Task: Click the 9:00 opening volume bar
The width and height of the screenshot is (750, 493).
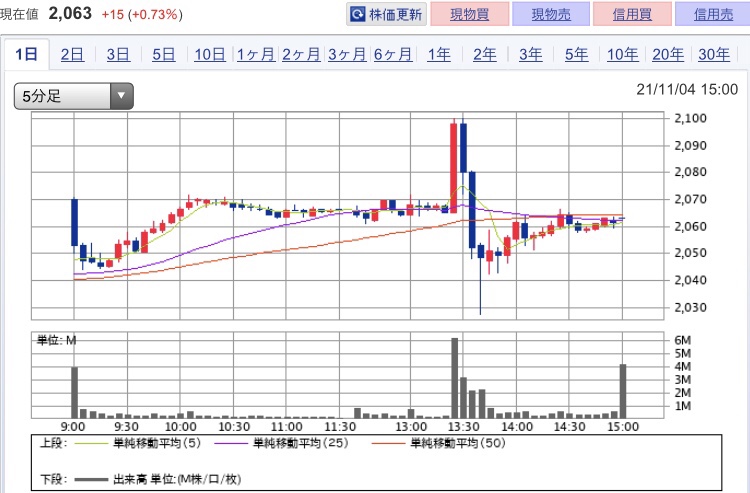Action: 75,393
